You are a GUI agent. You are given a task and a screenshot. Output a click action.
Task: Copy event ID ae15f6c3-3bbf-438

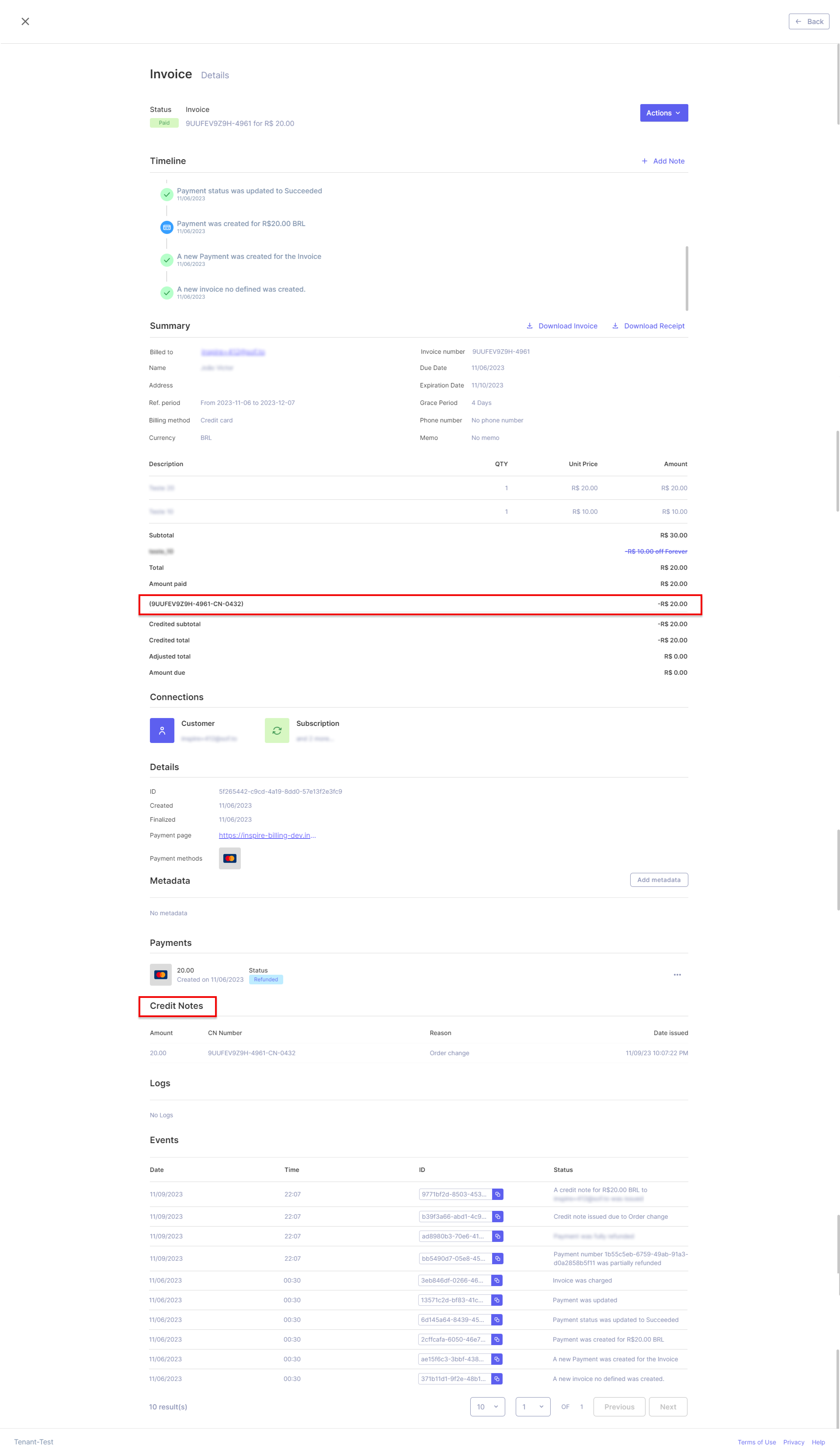coord(496,1359)
